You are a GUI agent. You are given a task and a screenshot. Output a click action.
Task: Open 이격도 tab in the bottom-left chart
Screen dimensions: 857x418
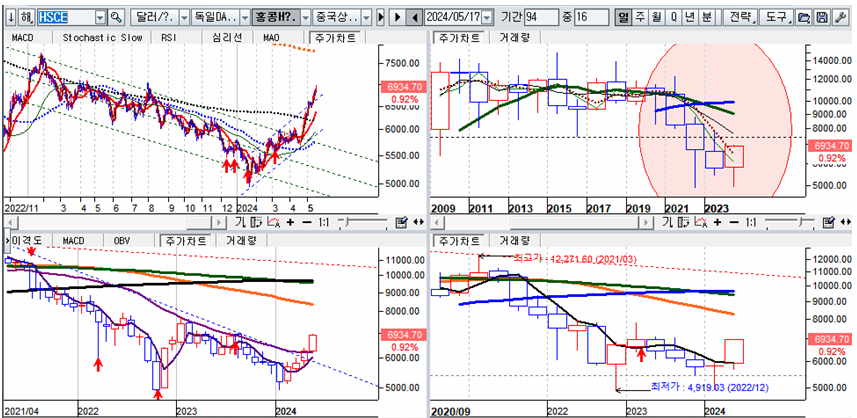tap(31, 241)
